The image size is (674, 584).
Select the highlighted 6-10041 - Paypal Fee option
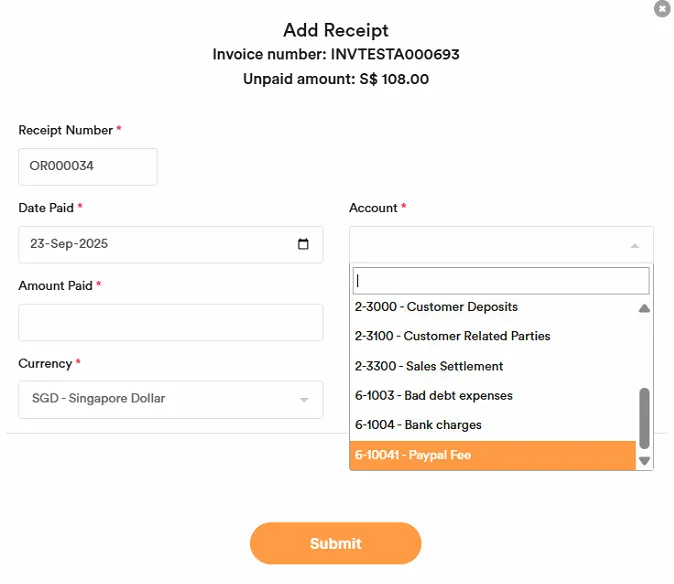(x=412, y=455)
